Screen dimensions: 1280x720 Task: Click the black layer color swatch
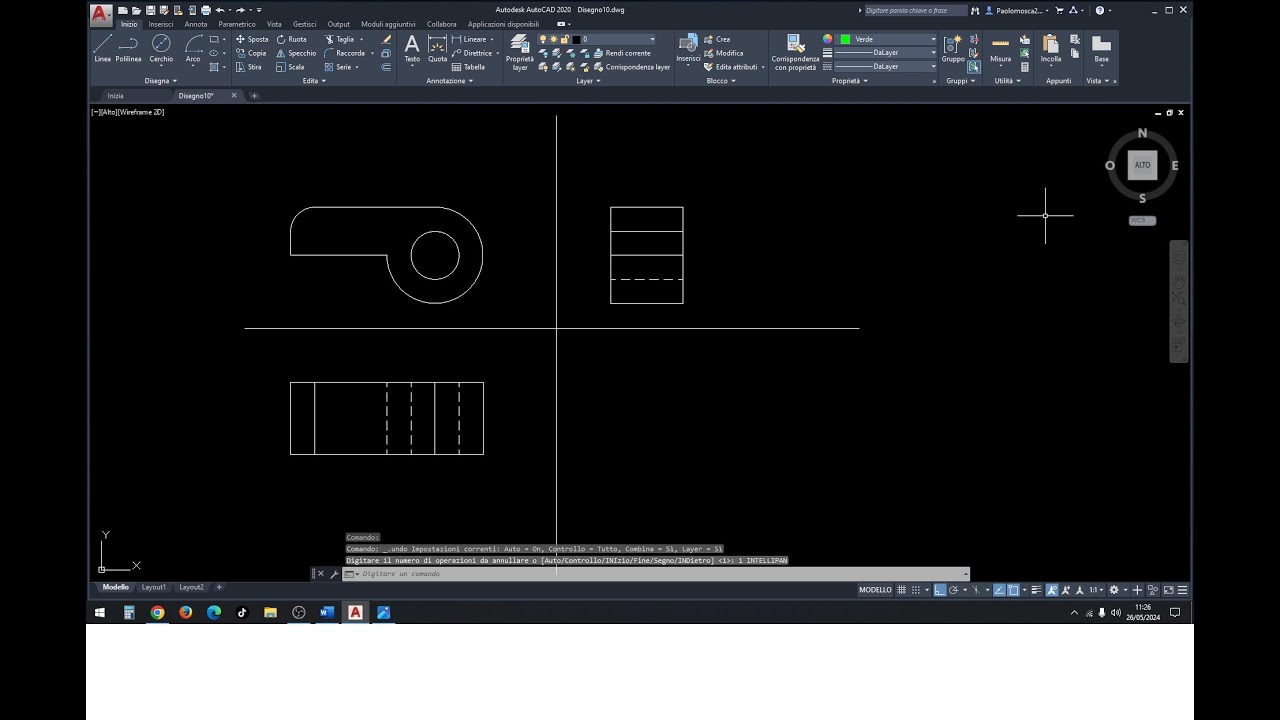point(576,39)
